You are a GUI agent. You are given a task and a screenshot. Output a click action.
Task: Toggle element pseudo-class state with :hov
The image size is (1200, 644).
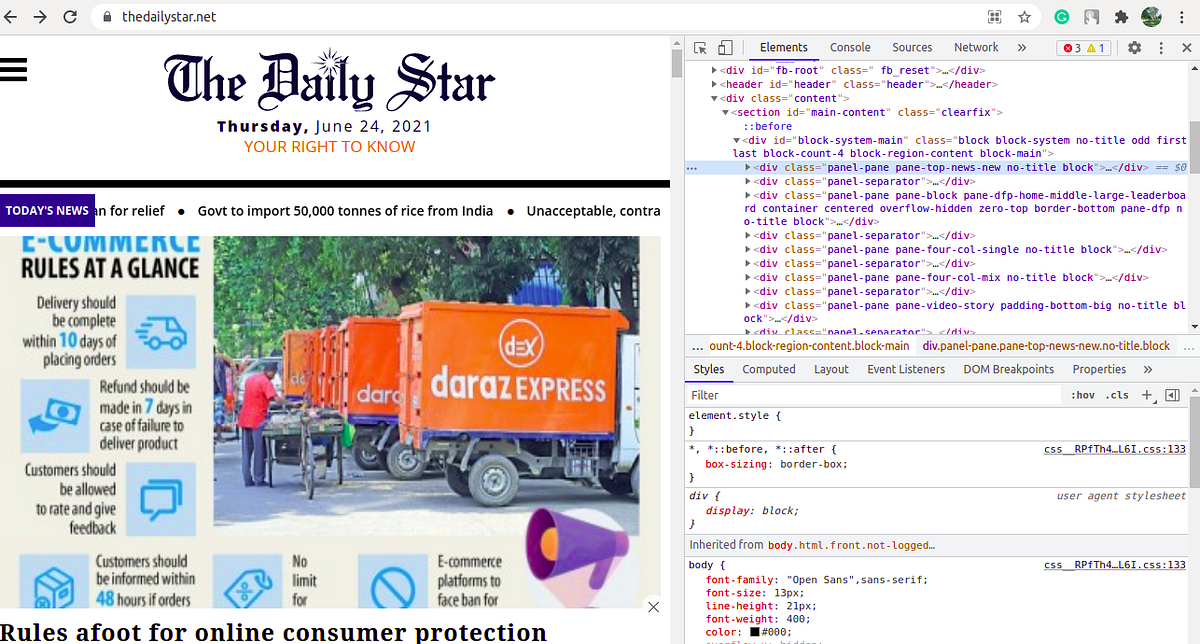(1083, 394)
